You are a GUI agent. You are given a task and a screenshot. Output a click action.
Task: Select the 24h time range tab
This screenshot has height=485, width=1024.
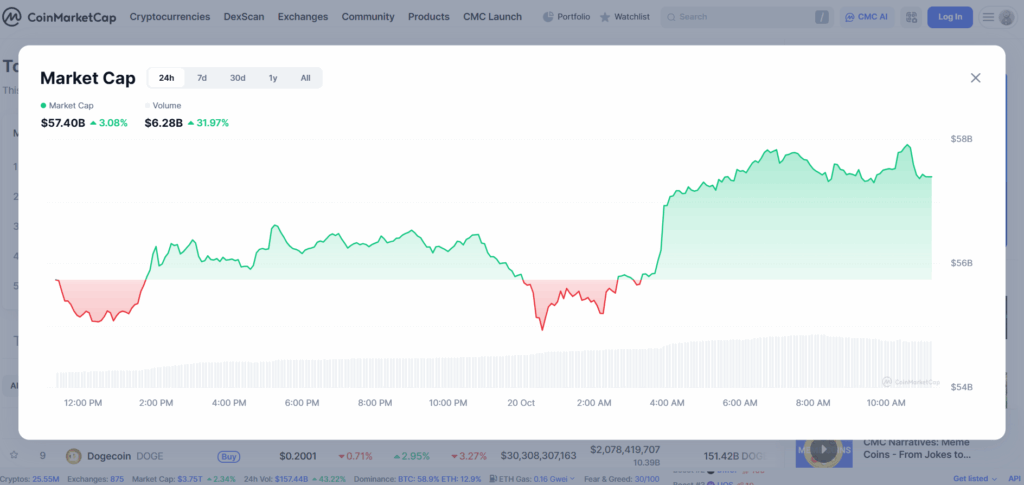click(x=167, y=78)
